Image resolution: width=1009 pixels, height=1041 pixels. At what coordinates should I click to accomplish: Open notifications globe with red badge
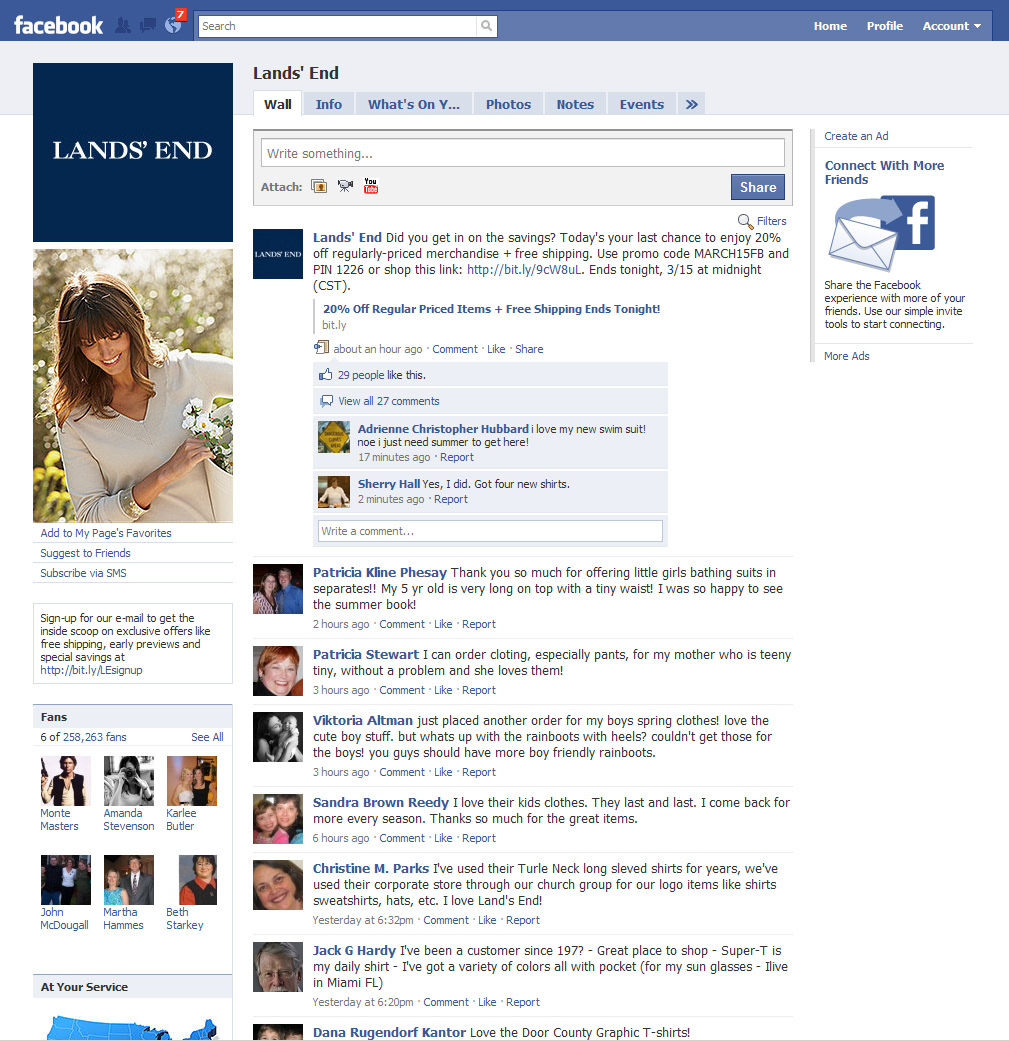174,24
